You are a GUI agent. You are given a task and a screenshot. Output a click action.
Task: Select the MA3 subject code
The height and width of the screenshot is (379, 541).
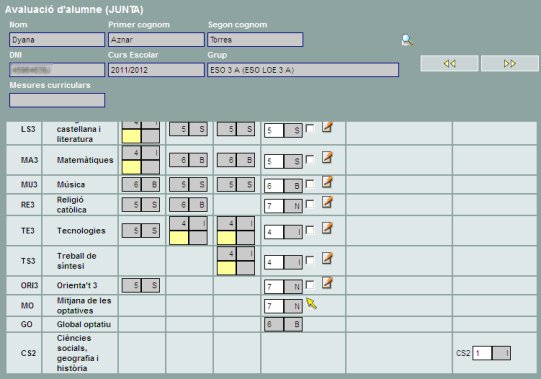click(x=30, y=160)
